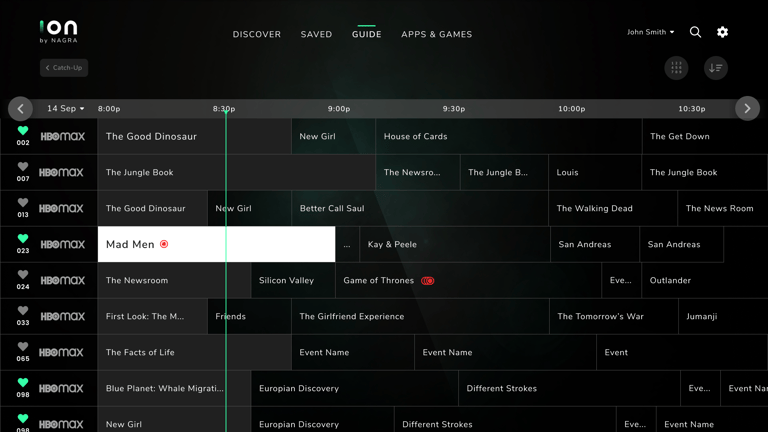The image size is (768, 432).
Task: Select The Newsro... on channel 007
Action: (x=418, y=172)
